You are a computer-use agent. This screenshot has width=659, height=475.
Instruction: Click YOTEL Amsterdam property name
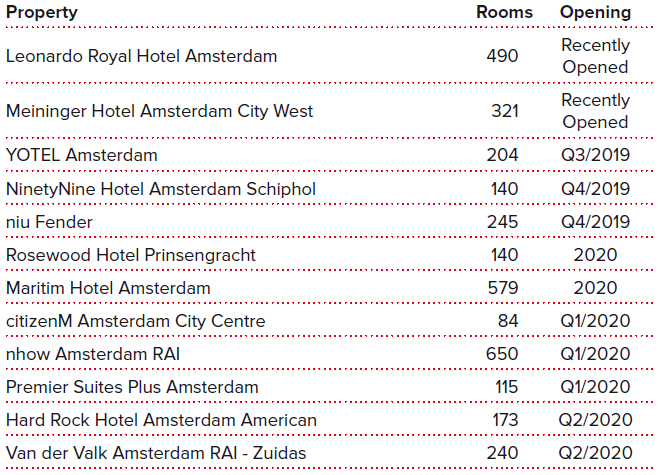tap(82, 155)
